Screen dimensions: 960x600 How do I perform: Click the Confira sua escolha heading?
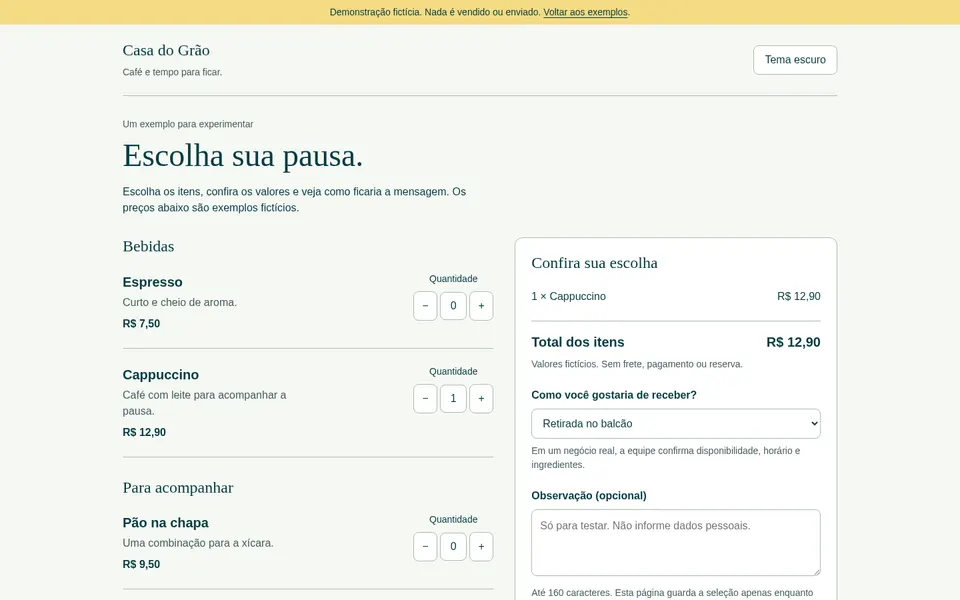tap(594, 263)
